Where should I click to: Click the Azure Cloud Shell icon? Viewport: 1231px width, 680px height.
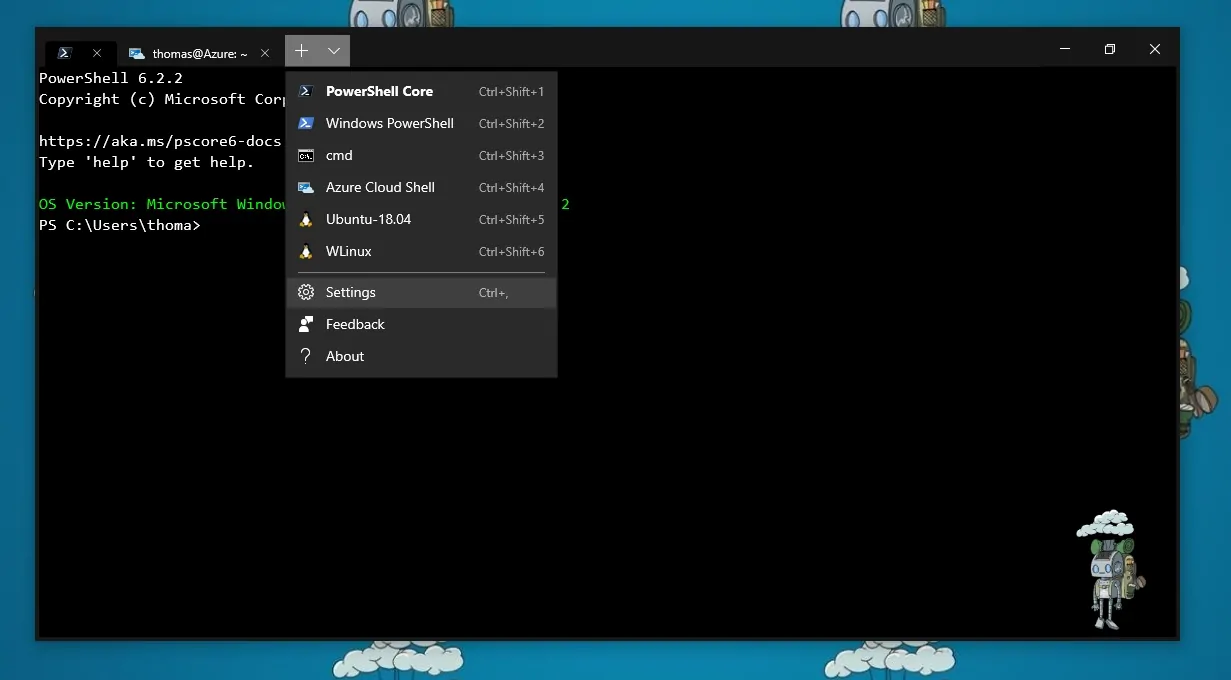pyautogui.click(x=306, y=187)
